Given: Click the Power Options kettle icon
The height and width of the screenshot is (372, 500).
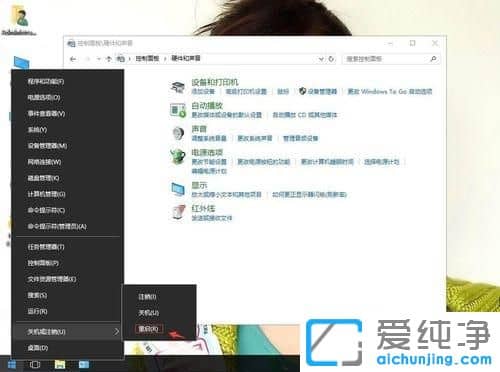Looking at the screenshot, I should (x=177, y=157).
